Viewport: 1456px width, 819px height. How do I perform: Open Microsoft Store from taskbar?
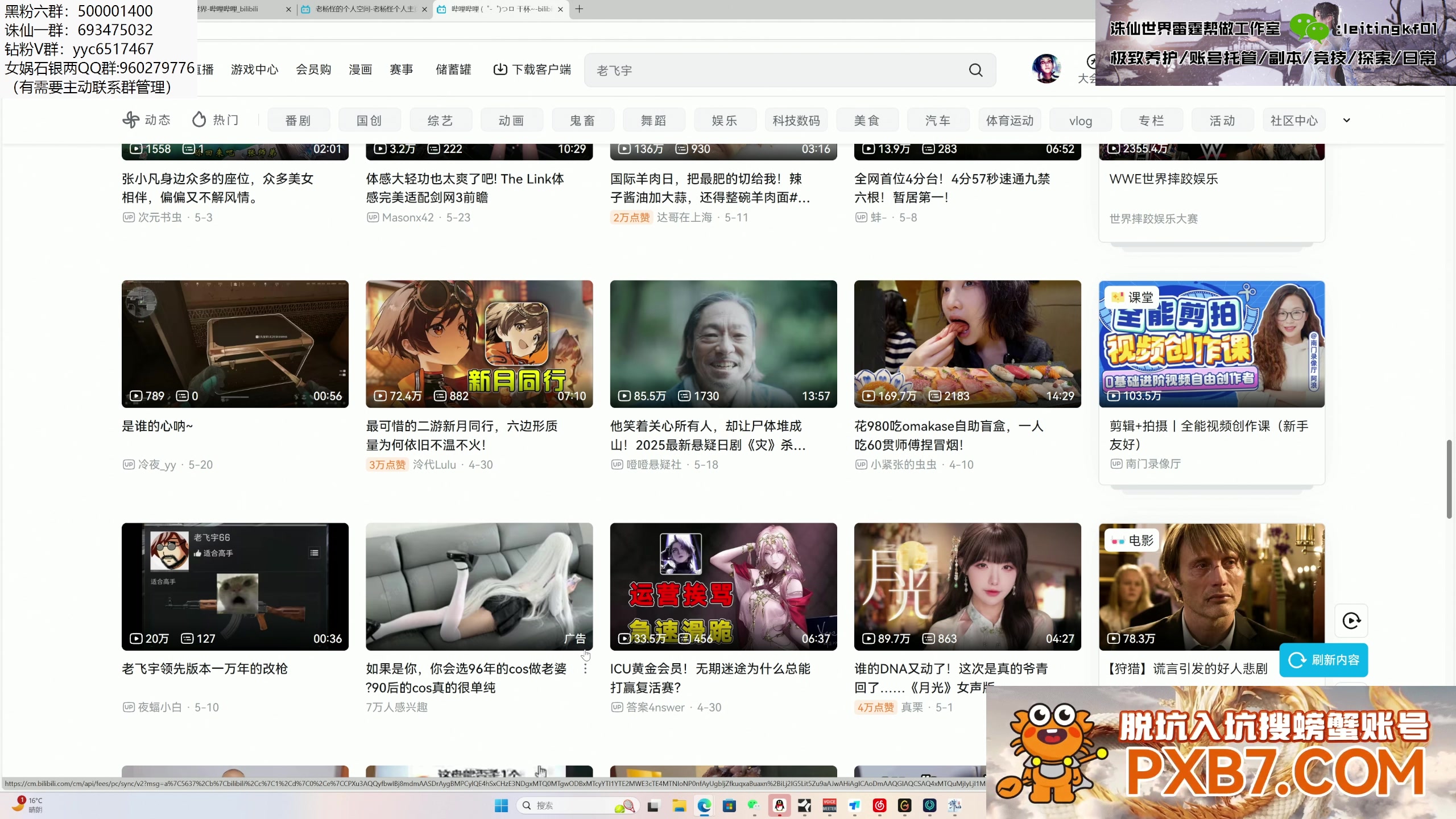point(729,805)
